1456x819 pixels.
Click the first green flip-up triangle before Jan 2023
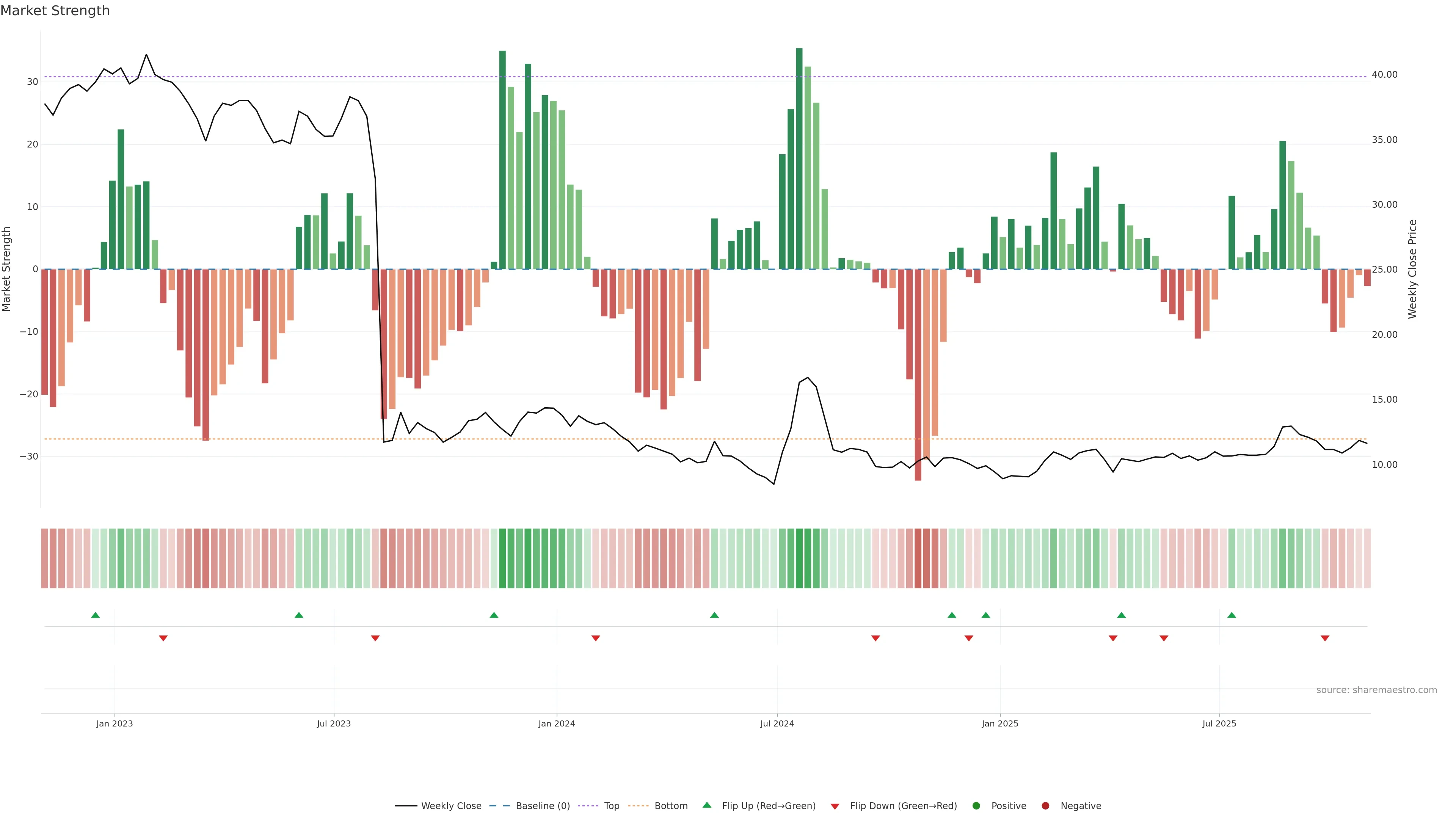96,615
